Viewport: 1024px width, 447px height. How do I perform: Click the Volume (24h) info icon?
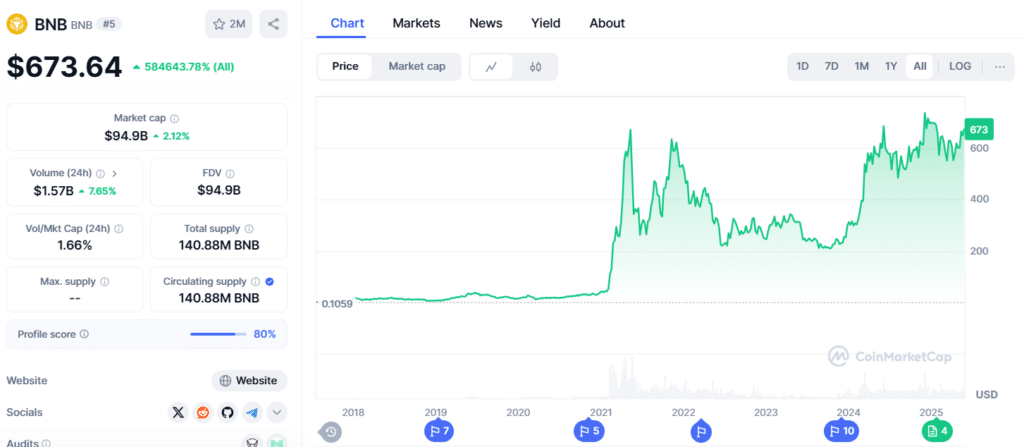(x=101, y=174)
